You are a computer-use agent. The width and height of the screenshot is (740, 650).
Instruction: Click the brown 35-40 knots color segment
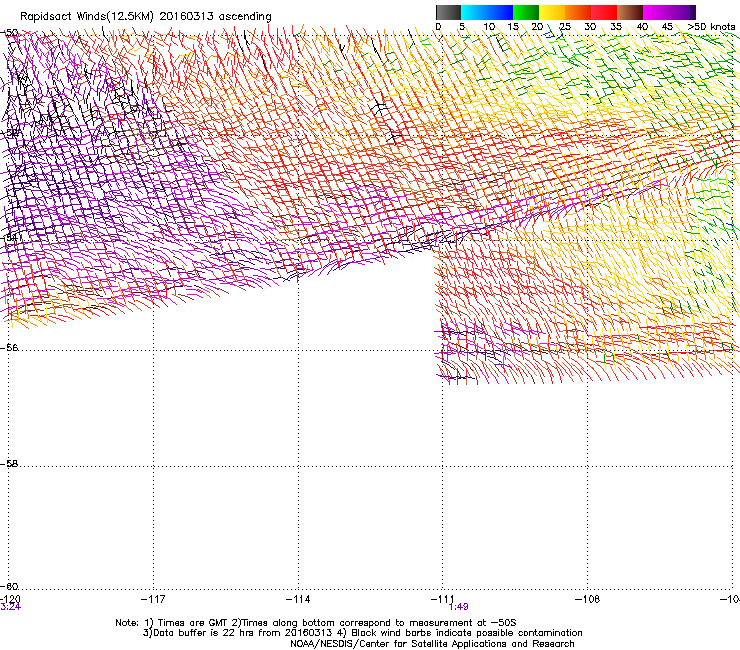[630, 12]
